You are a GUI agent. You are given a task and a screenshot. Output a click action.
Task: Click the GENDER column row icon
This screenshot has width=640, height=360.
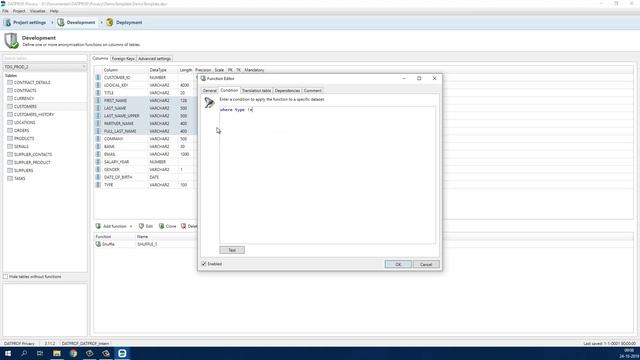[x=98, y=169]
